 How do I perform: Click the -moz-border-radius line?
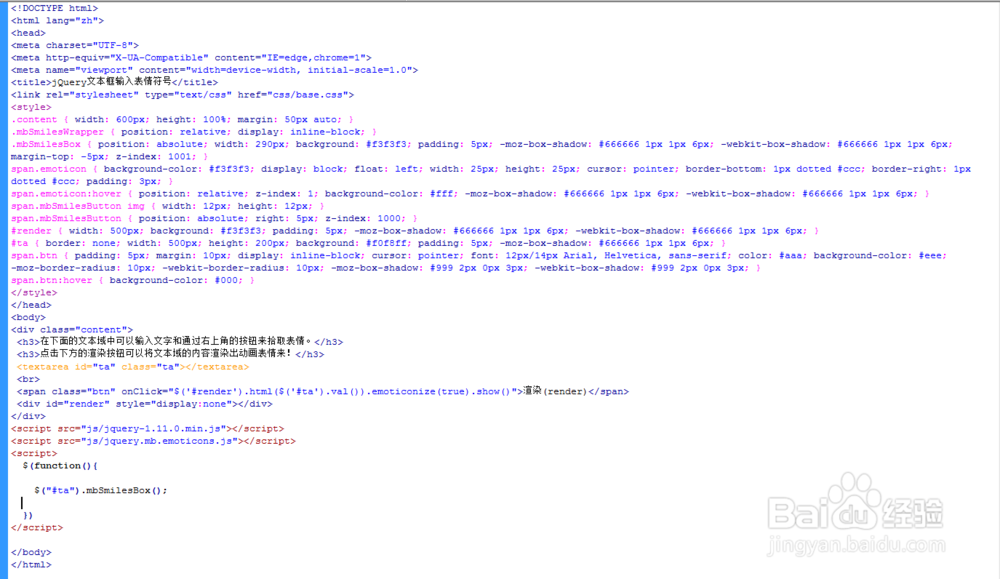(386, 268)
